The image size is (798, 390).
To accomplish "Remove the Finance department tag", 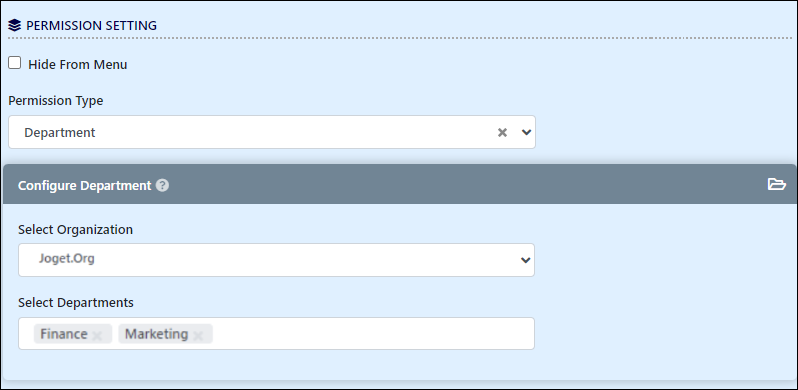I will pyautogui.click(x=98, y=335).
